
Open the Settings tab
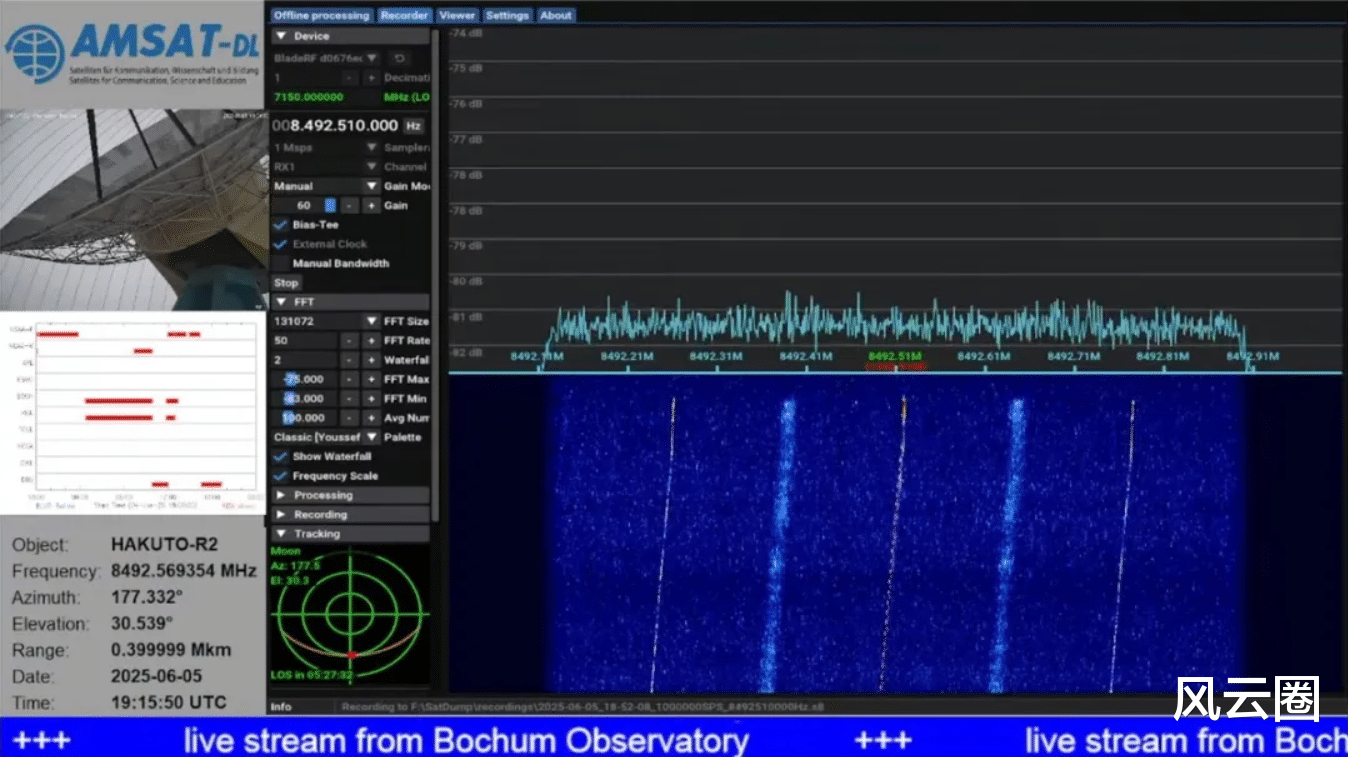(507, 15)
